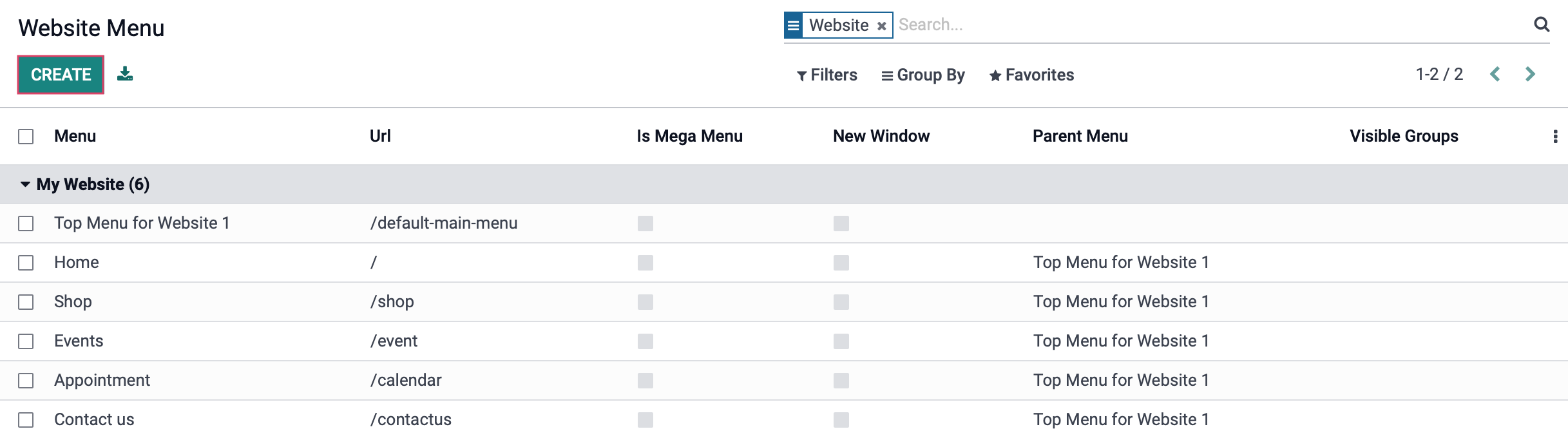Click the download/import records icon
Viewport: 1568px width, 438px height.
[125, 74]
